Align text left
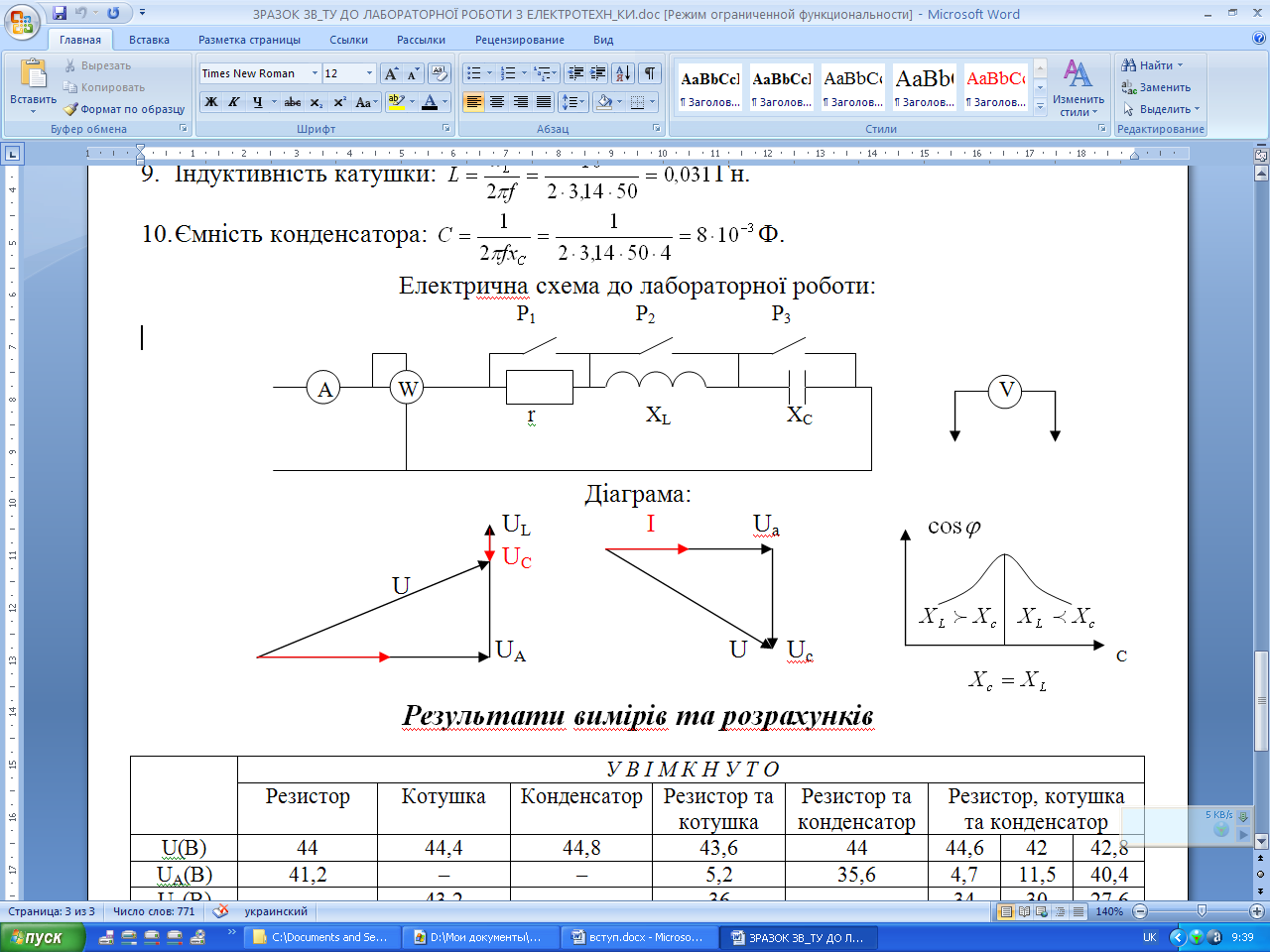 coord(474,101)
